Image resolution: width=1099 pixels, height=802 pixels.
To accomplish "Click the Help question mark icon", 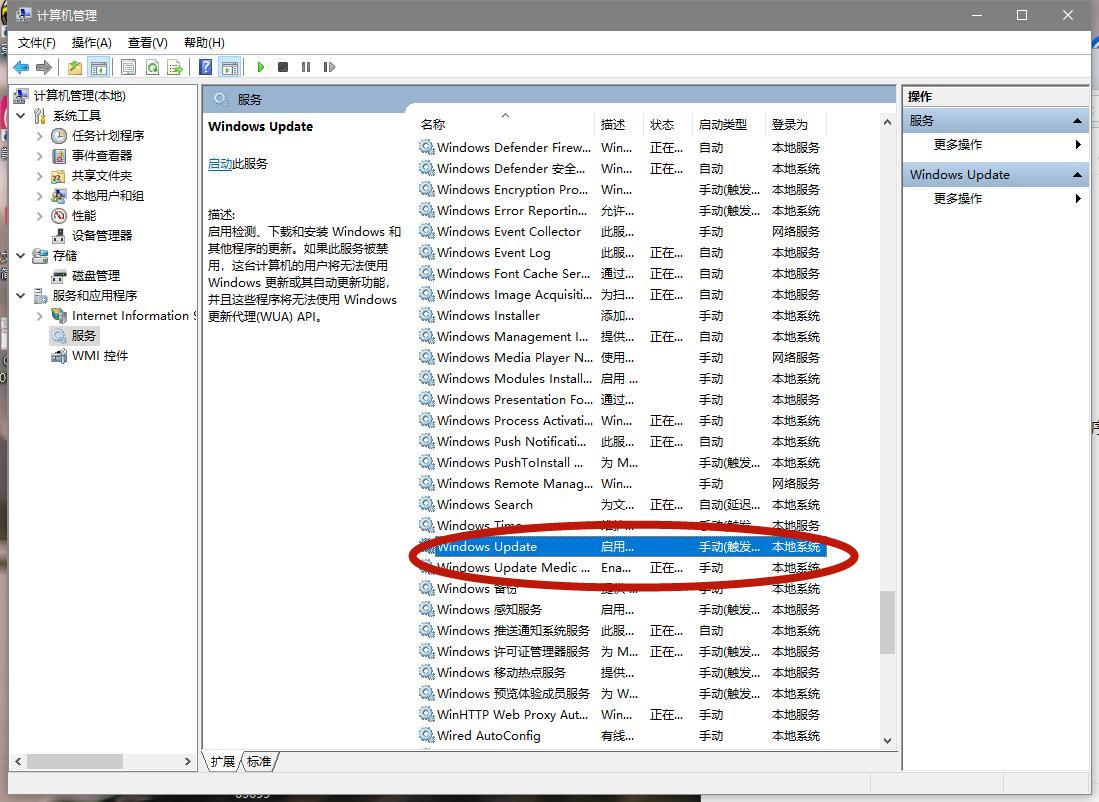I will point(205,67).
